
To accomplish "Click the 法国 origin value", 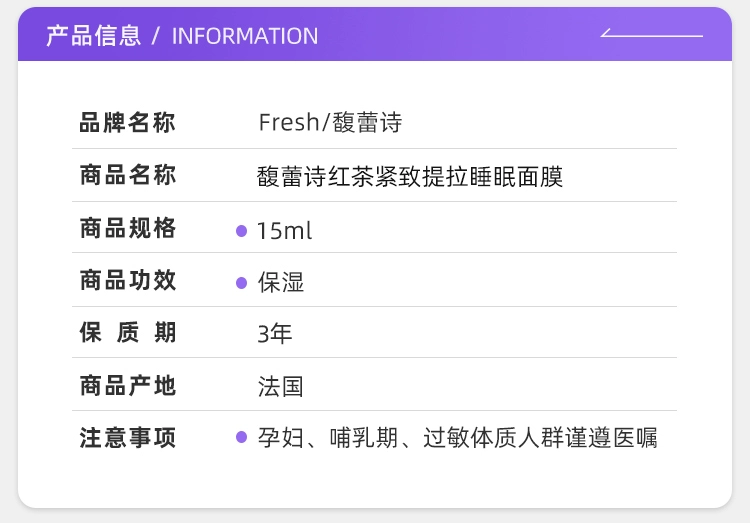I will click(280, 386).
